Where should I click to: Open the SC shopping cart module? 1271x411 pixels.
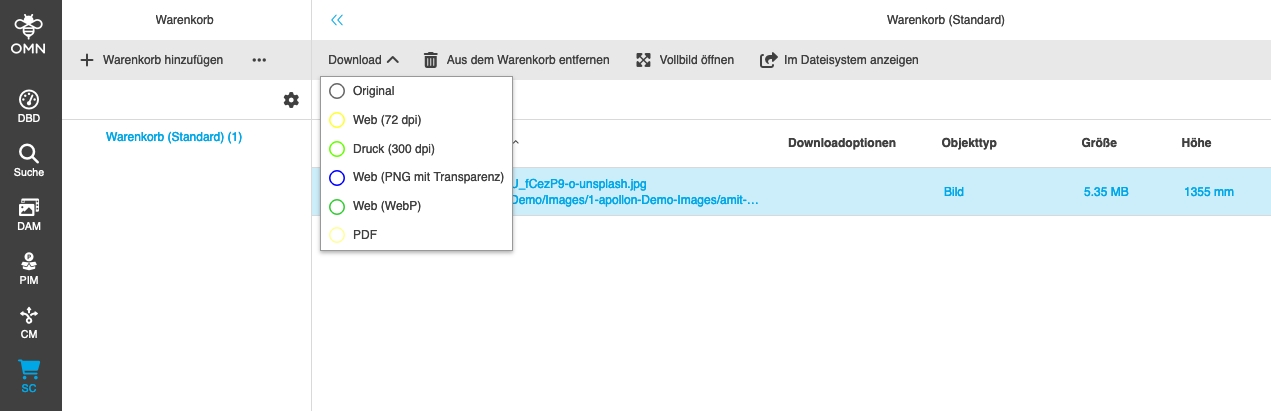[29, 376]
